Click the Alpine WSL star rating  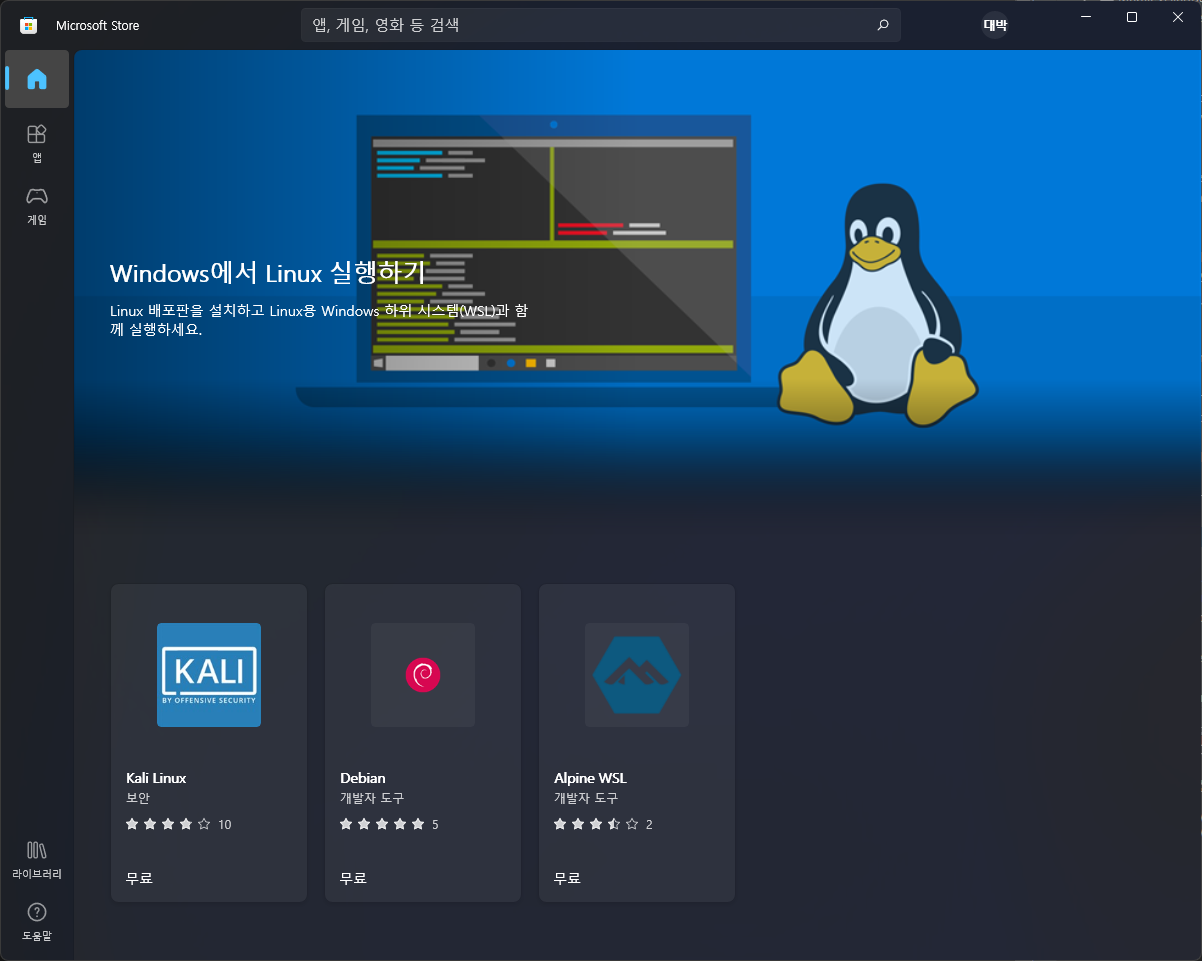[596, 824]
